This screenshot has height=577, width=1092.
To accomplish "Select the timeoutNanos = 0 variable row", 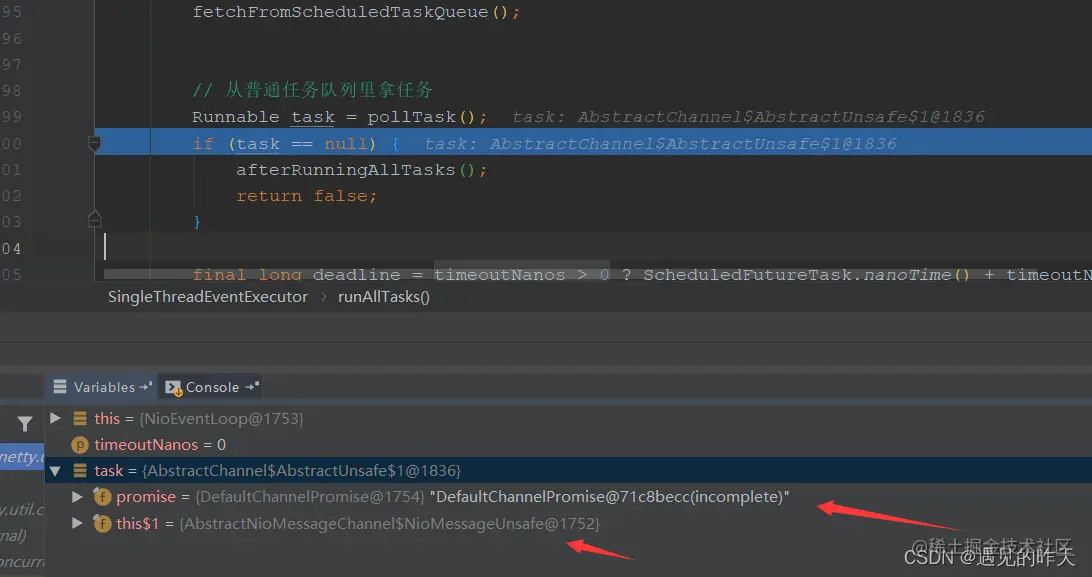I will pyautogui.click(x=568, y=445).
